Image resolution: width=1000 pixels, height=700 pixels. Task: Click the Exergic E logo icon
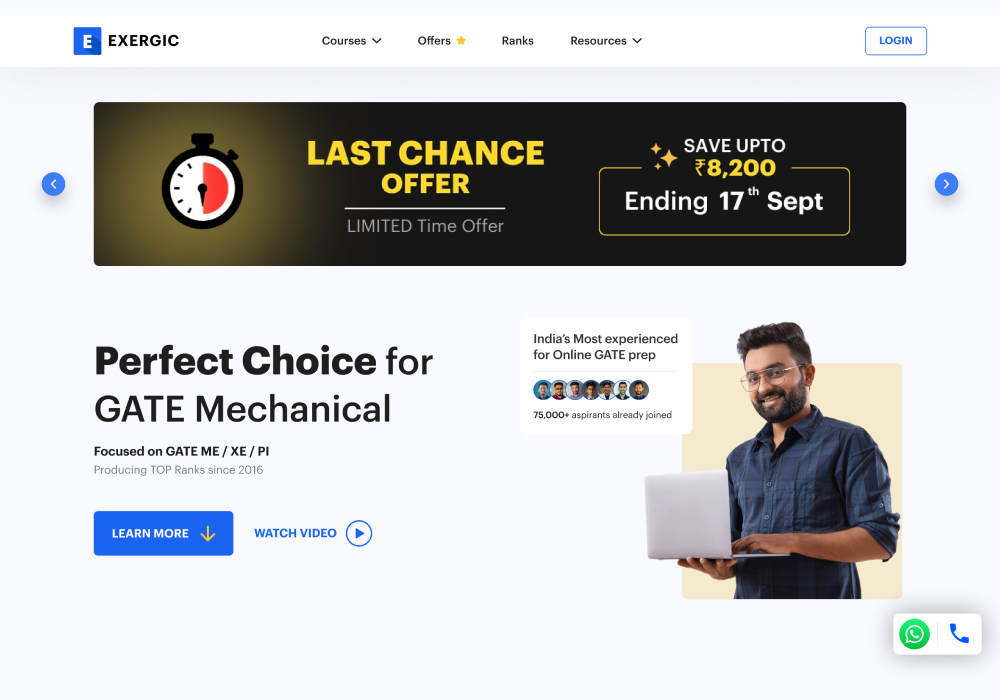(87, 41)
